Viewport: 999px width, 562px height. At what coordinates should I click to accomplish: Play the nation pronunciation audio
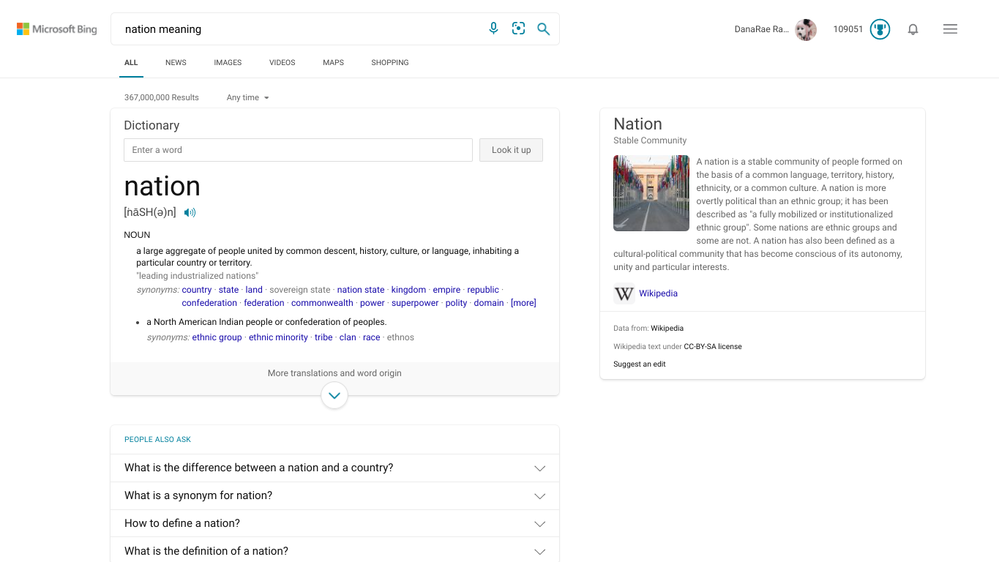190,213
